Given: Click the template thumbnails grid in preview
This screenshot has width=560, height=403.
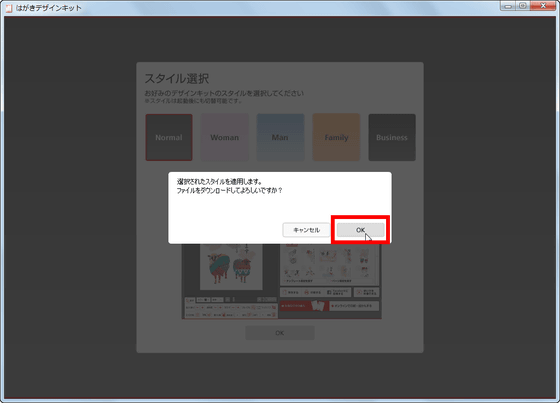Looking at the screenshot, I should click(329, 264).
